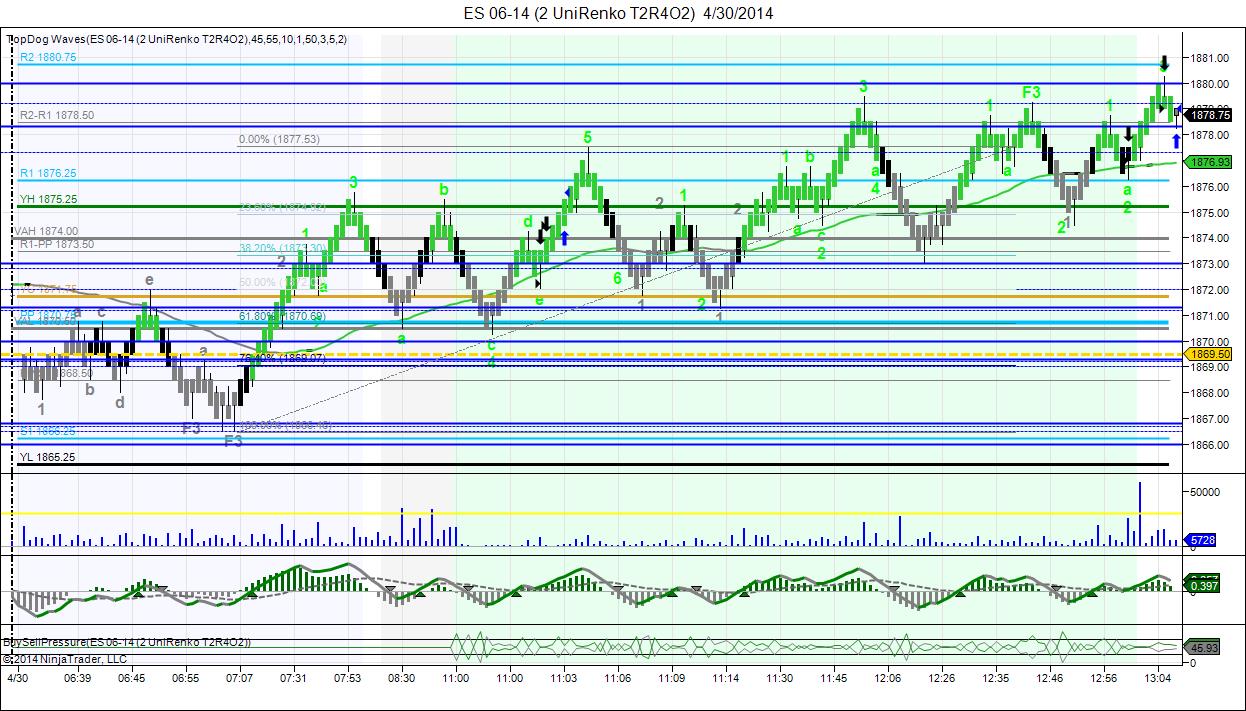This screenshot has height=711, width=1246.
Task: Click the 1866.00 price axis label
Action: (x=1210, y=445)
